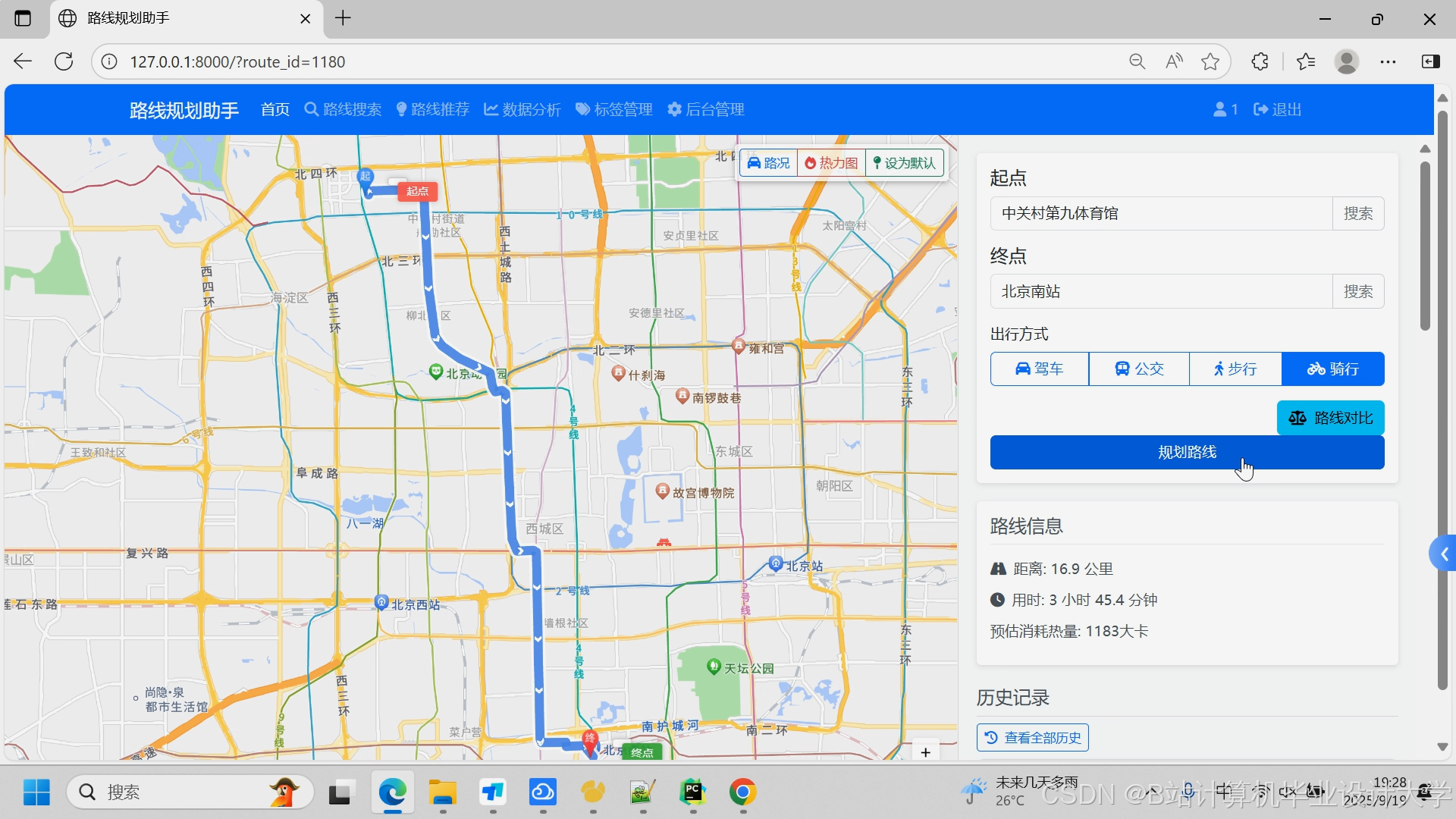Select 骑行 cycling travel mode
The height and width of the screenshot is (819, 1456).
1332,369
